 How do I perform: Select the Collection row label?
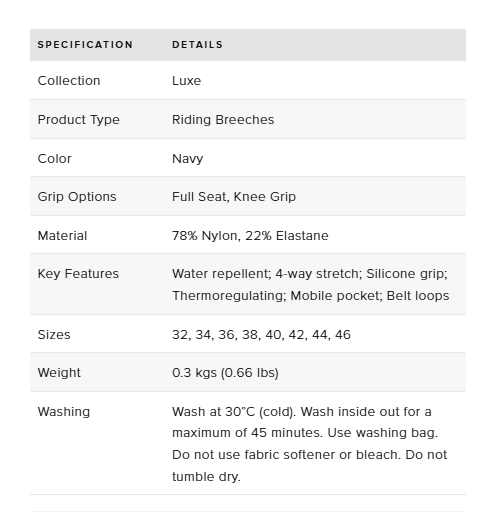click(69, 81)
